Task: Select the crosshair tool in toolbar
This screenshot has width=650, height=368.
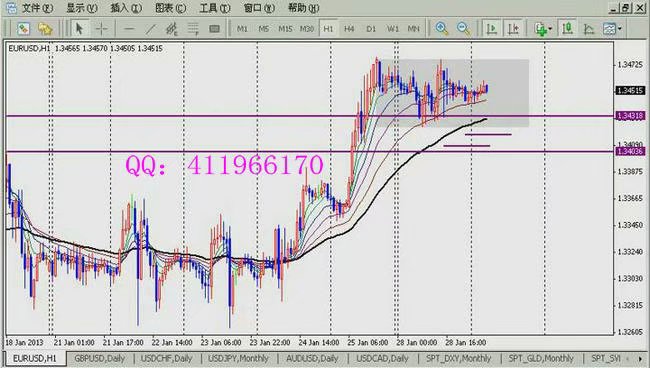Action: [x=101, y=29]
